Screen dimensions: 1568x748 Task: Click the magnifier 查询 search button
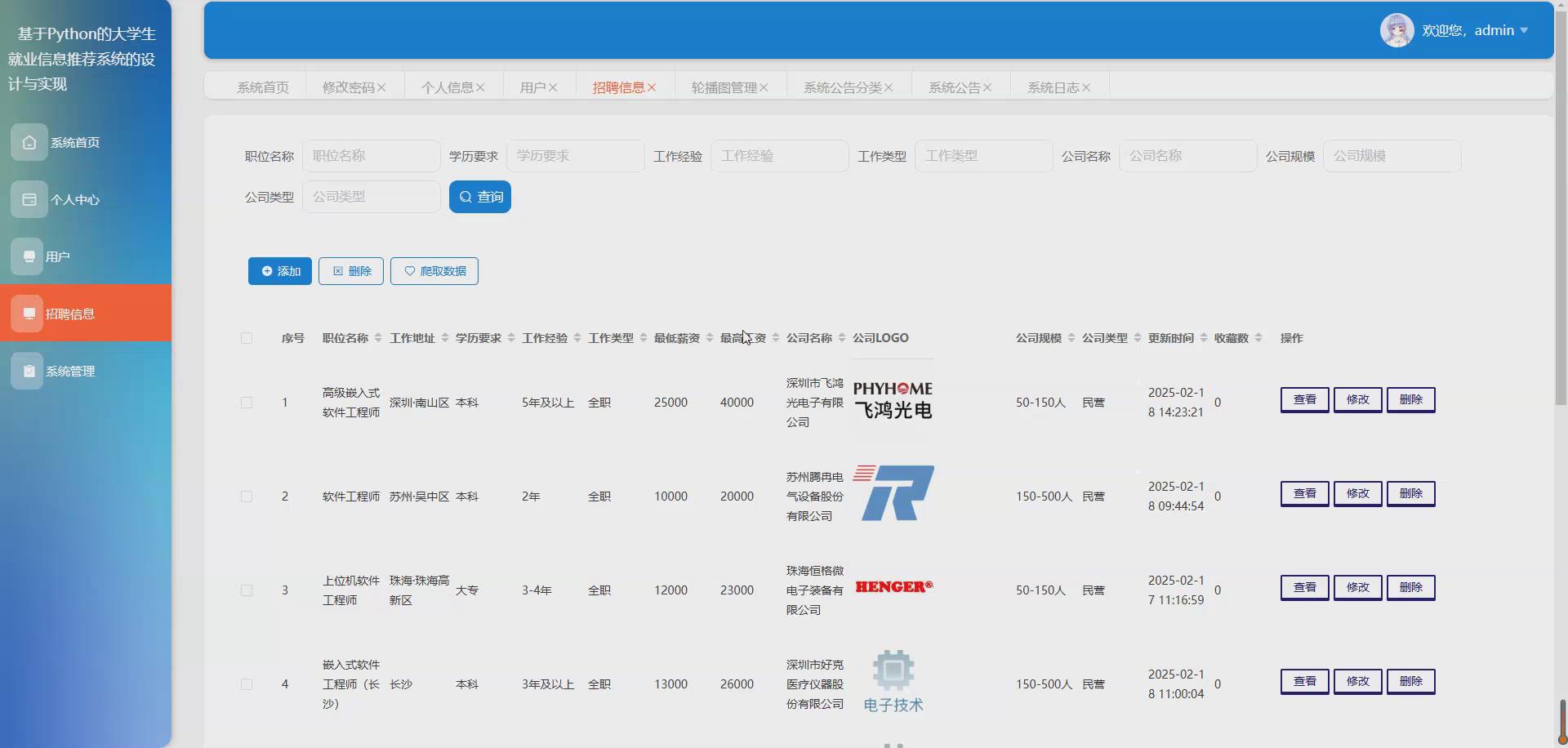(480, 196)
